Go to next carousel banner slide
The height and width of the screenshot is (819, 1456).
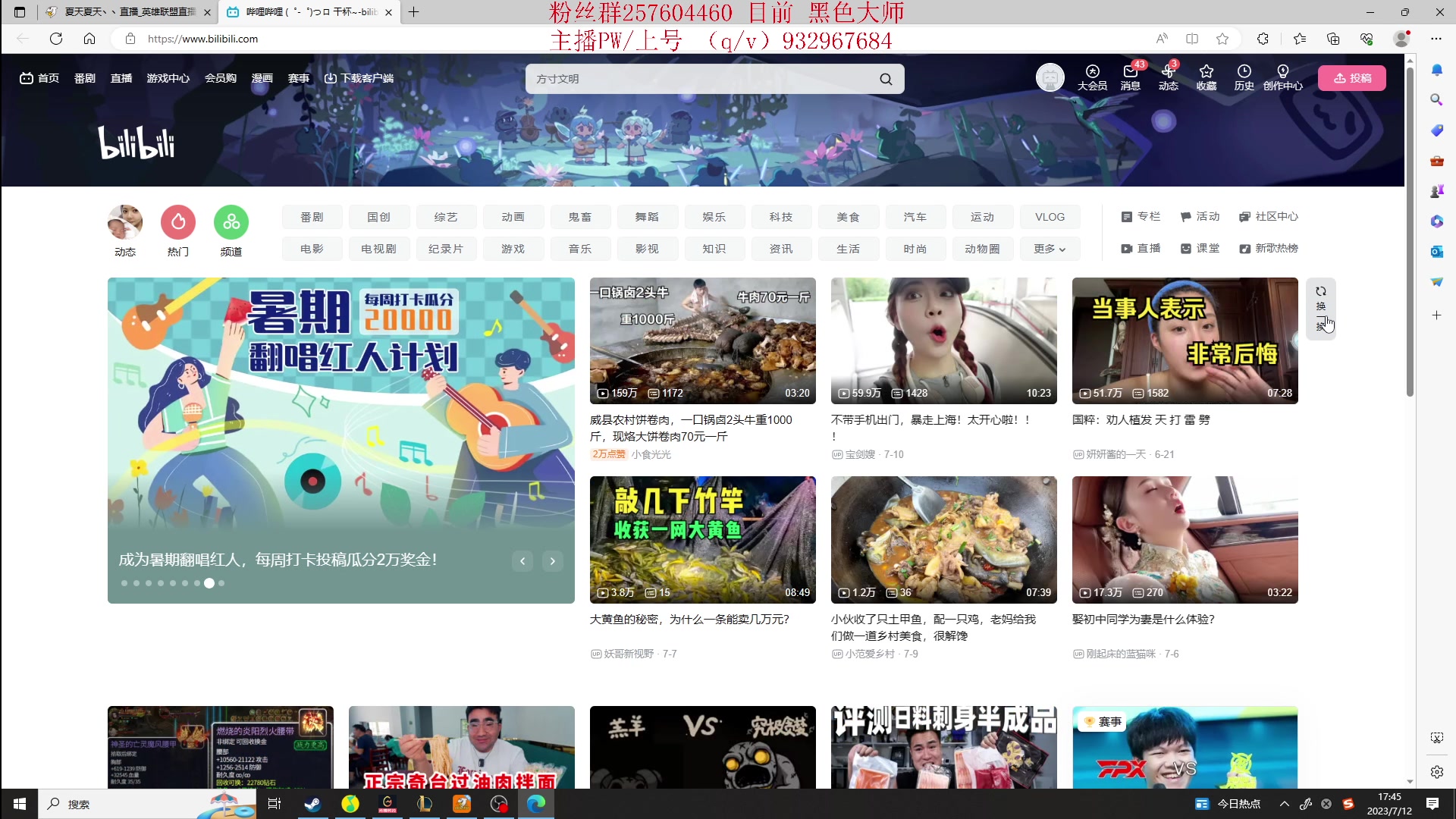[553, 561]
